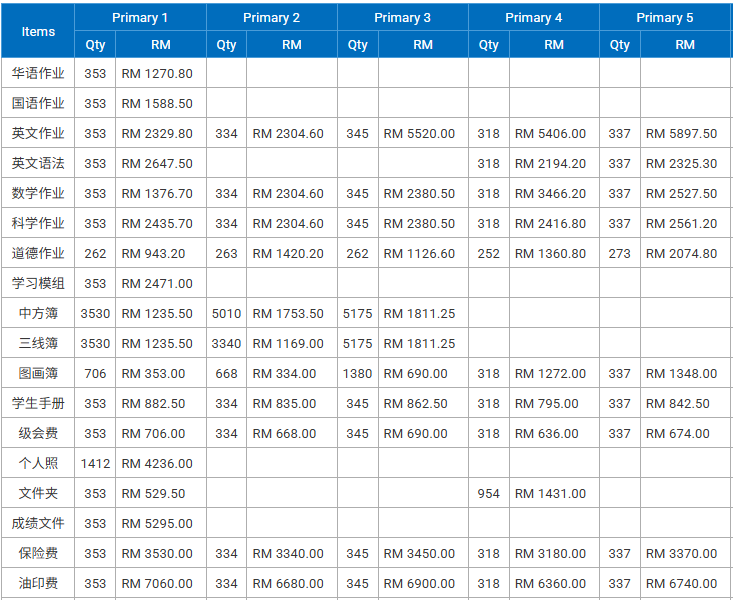Click the 1380 quantity in 图画簿 row

(x=358, y=373)
